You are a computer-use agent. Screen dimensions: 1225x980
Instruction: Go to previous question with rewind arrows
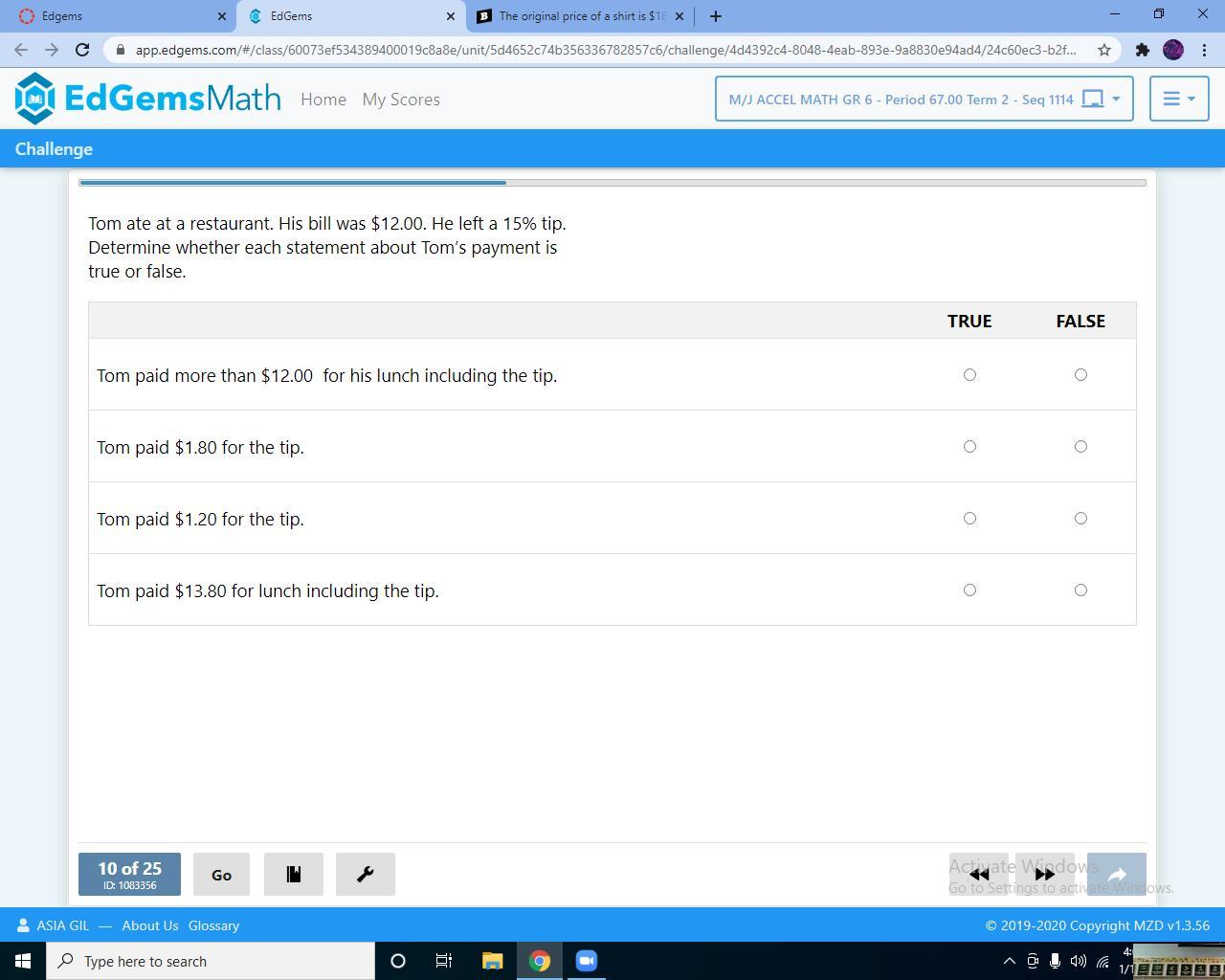tap(978, 875)
